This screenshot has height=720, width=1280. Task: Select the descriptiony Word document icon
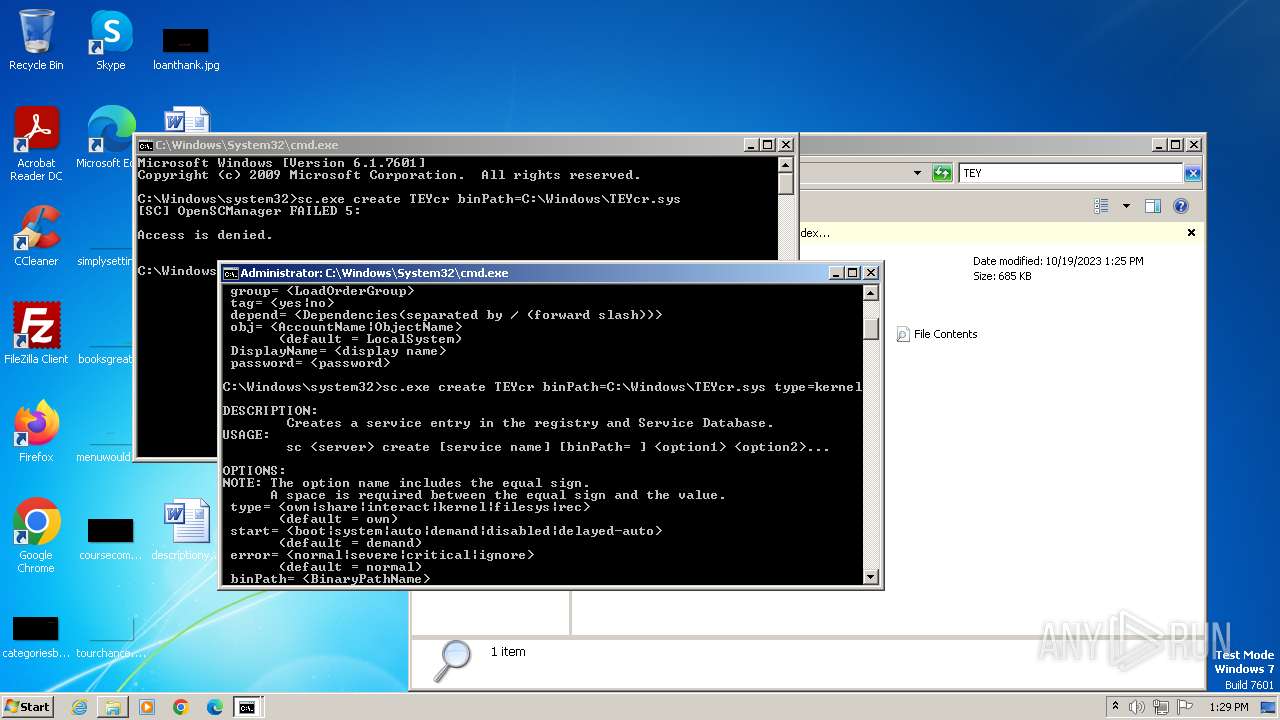[186, 529]
